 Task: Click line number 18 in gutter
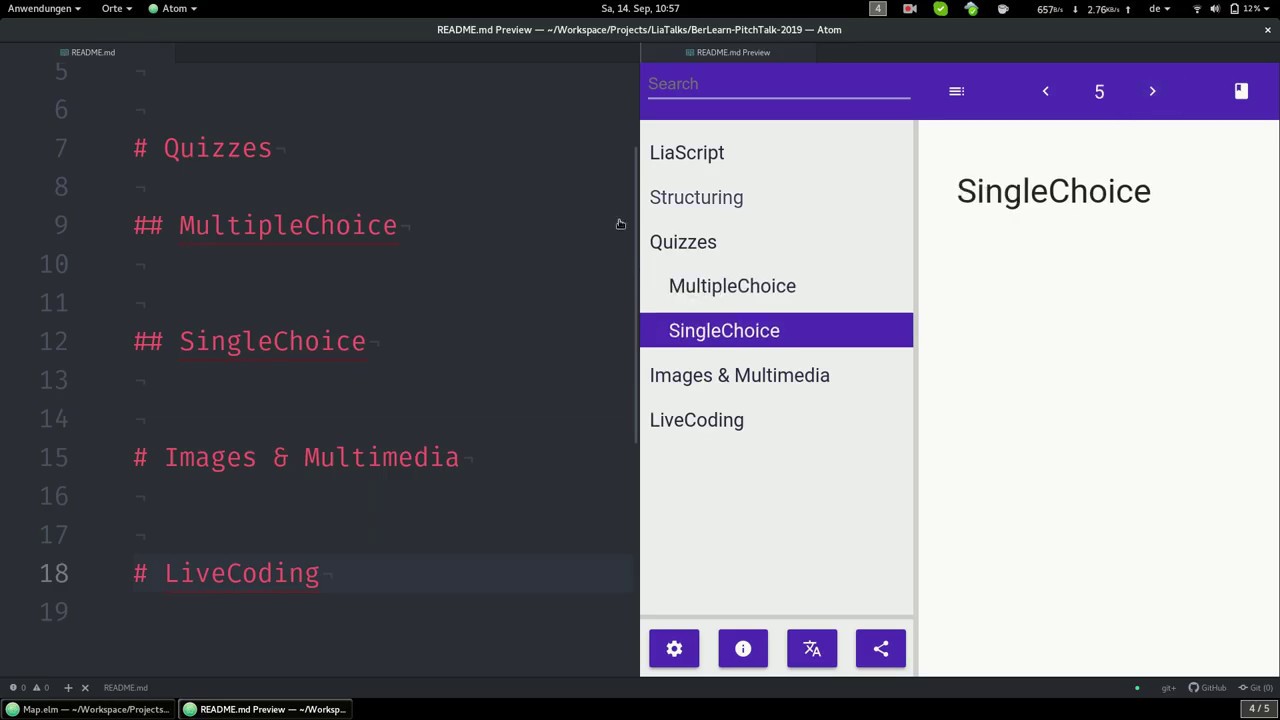point(54,573)
